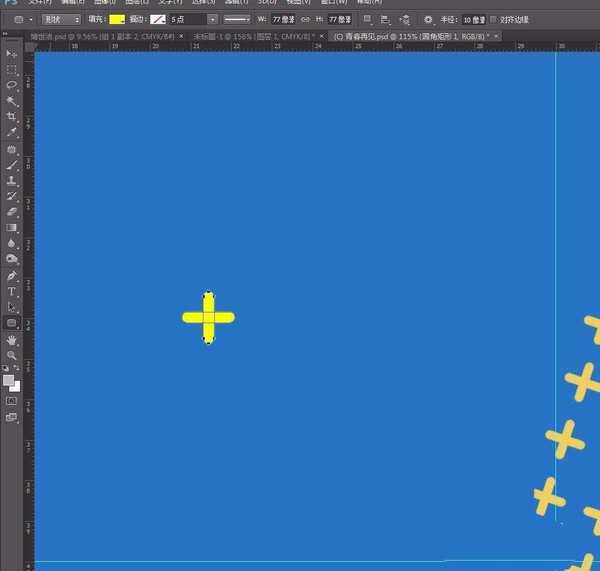Viewport: 600px width, 571px height.
Task: Toggle Quick Mask mode
Action: pos(11,401)
